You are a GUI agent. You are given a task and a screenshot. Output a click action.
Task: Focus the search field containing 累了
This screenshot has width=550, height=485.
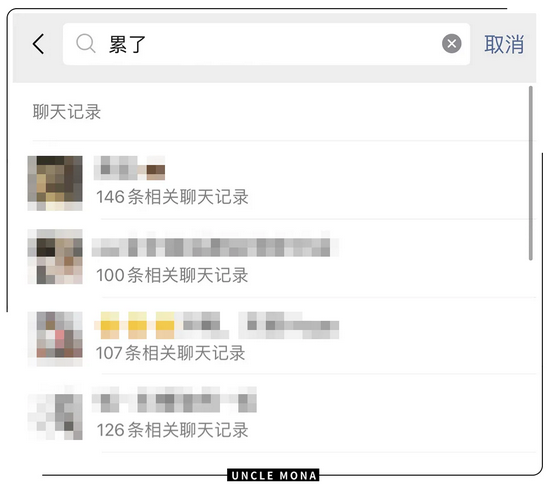[x=266, y=44]
